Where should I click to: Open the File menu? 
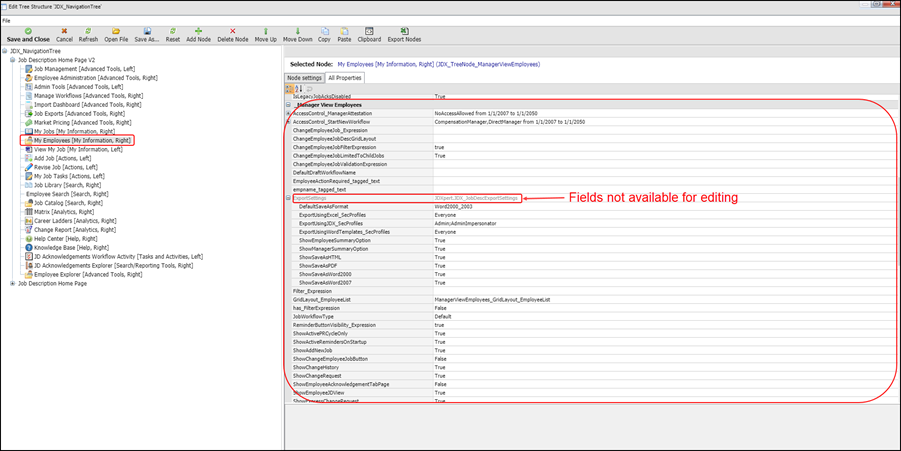click(7, 20)
